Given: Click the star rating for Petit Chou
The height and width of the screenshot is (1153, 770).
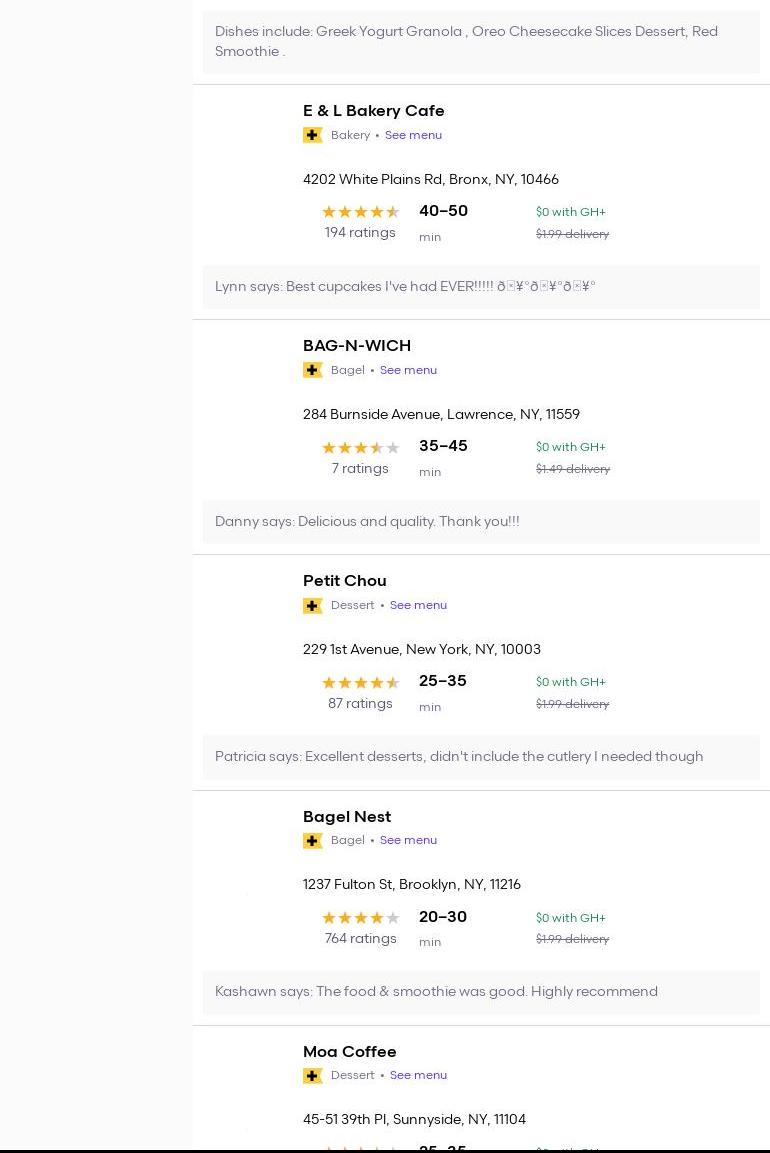Looking at the screenshot, I should 360,683.
